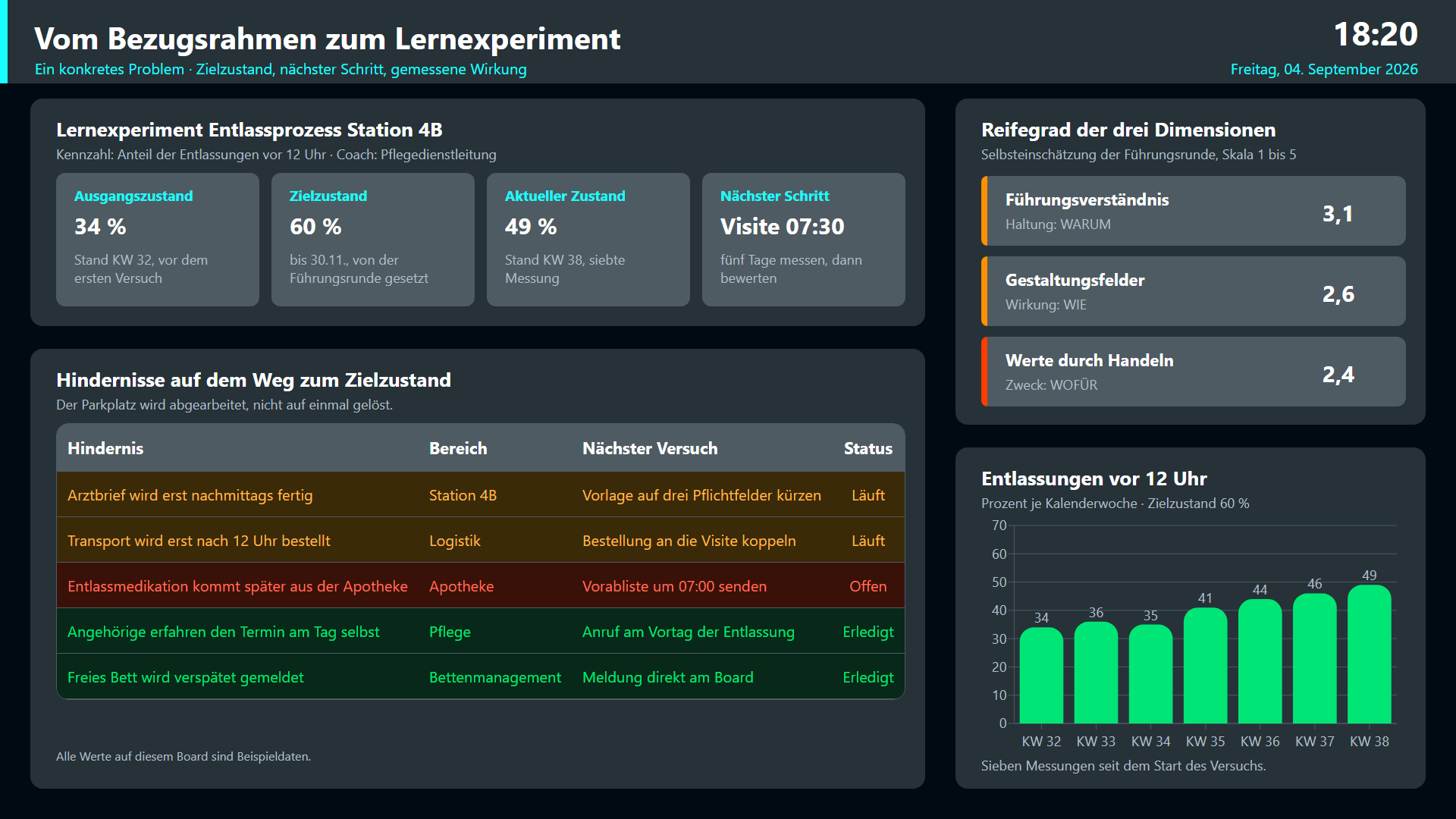Click the 'Läuft' status in the Arztbrief row
This screenshot has width=1456, height=819.
(868, 495)
